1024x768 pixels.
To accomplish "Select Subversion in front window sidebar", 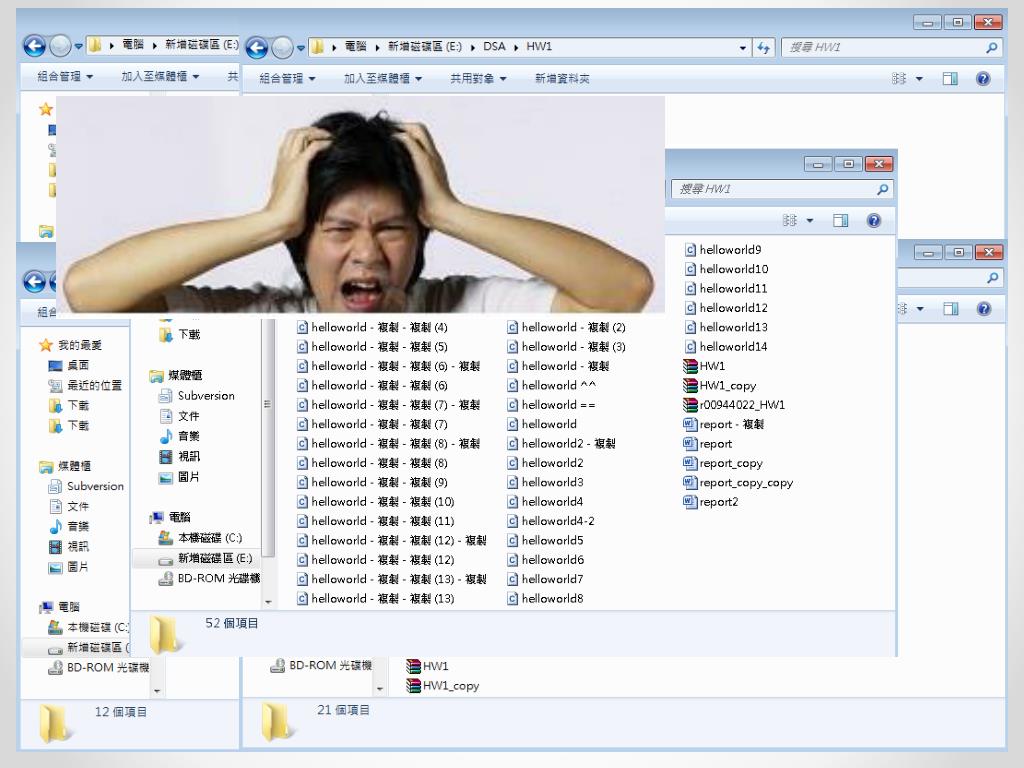I will tap(197, 396).
